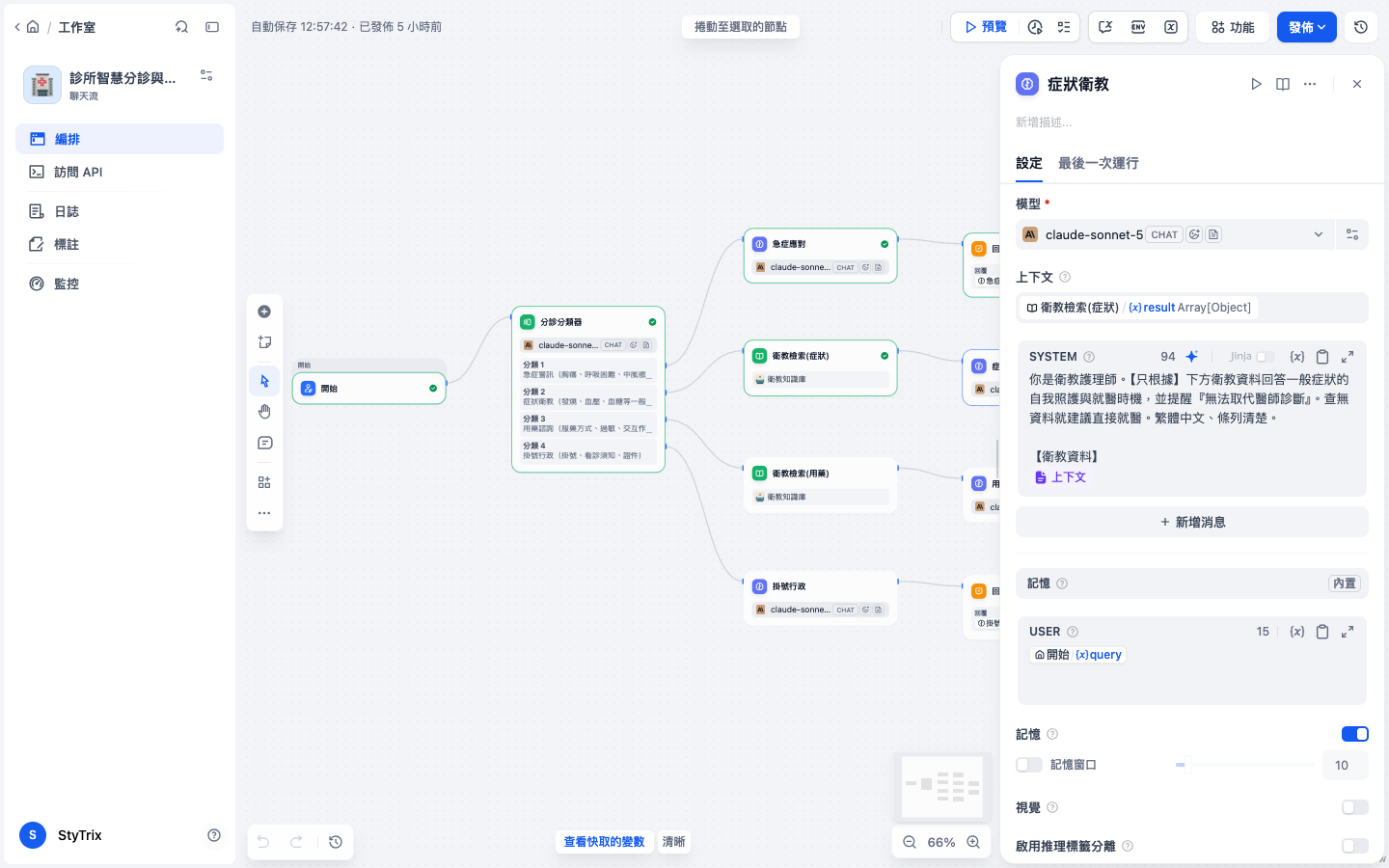The width and height of the screenshot is (1389, 868).
Task: Turn on the 視覺 vision toggle
Action: [1355, 807]
